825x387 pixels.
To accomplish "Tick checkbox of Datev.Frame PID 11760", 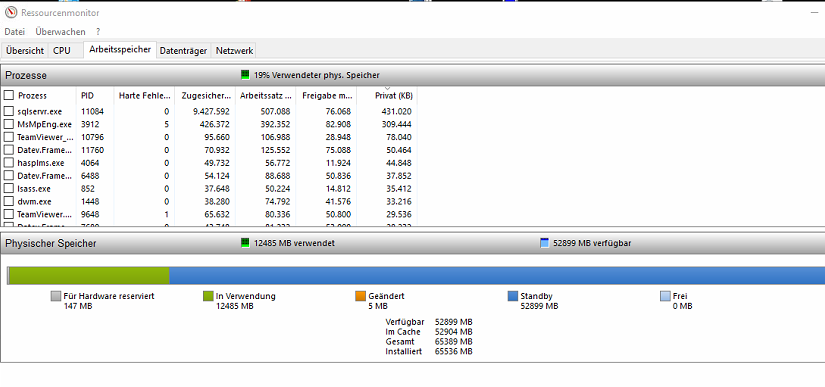I will (8, 150).
